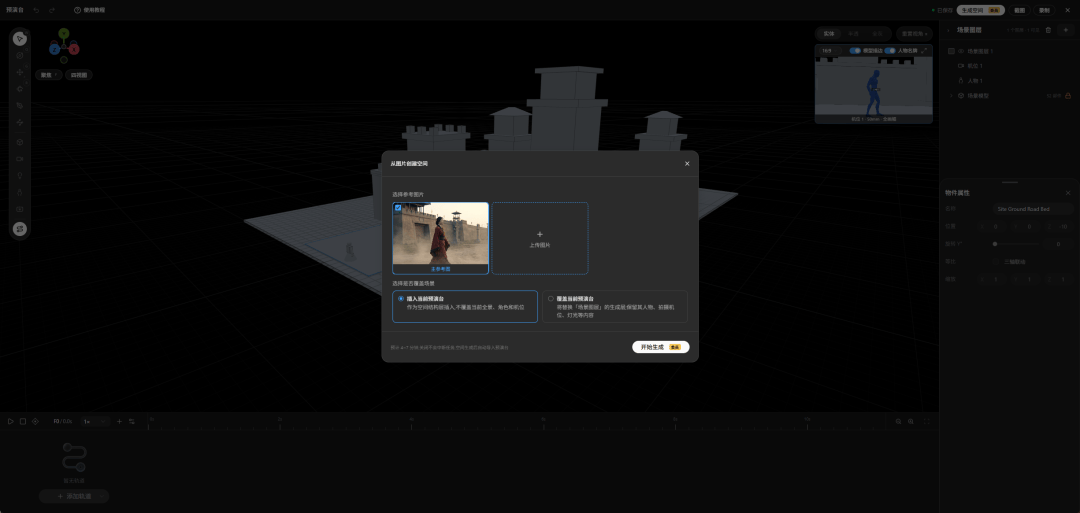The image size is (1080, 513).
Task: Toggle the model outline switch in preview
Action: (855, 50)
